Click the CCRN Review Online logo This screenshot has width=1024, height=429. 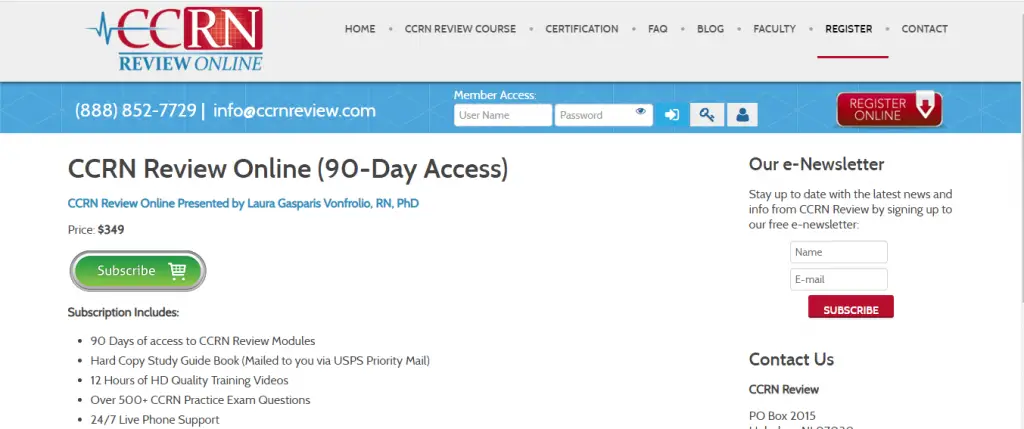coord(174,40)
